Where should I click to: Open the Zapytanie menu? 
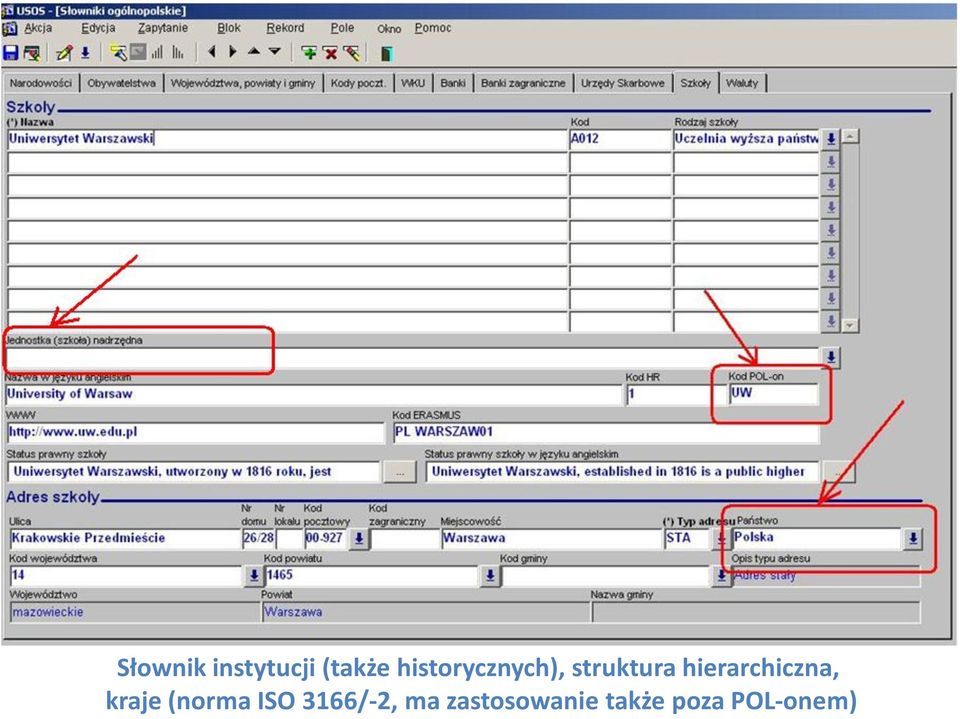pyautogui.click(x=163, y=28)
